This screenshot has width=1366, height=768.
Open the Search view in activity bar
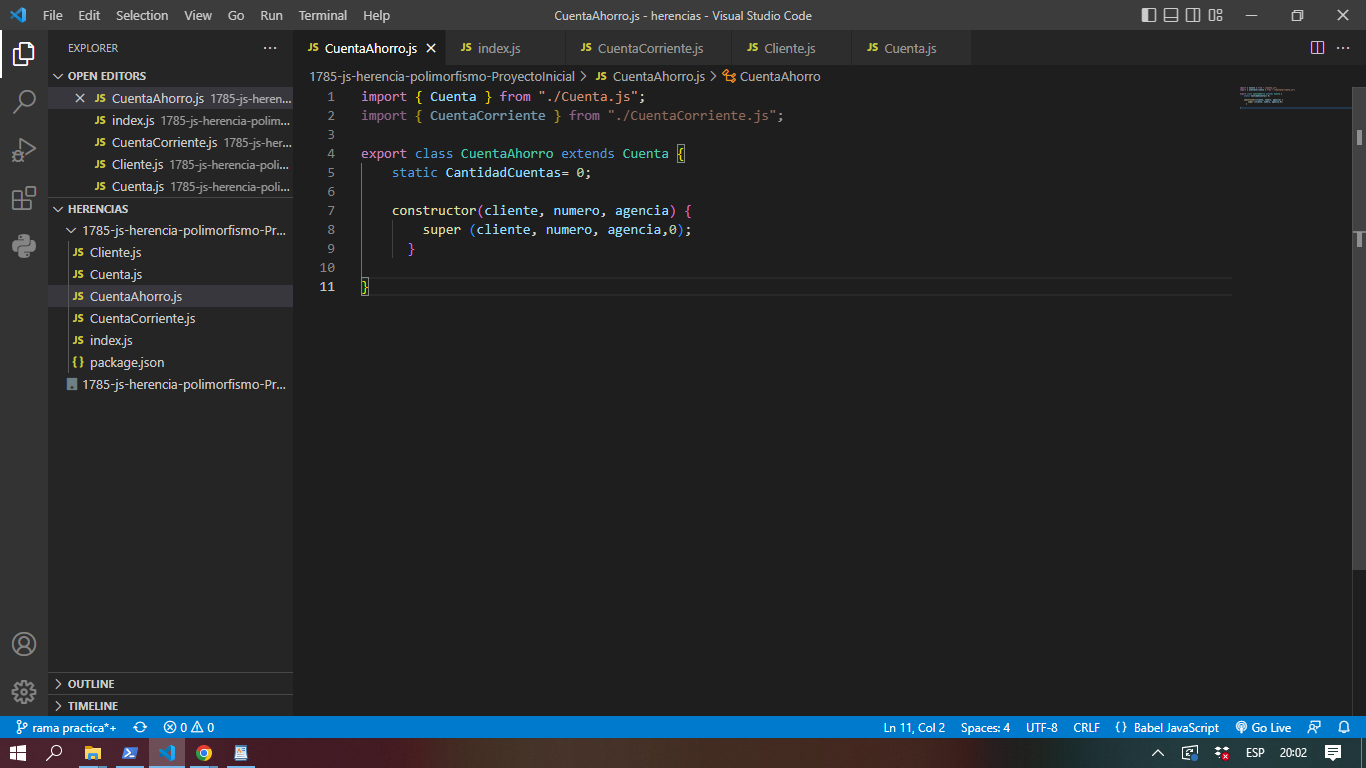click(24, 101)
